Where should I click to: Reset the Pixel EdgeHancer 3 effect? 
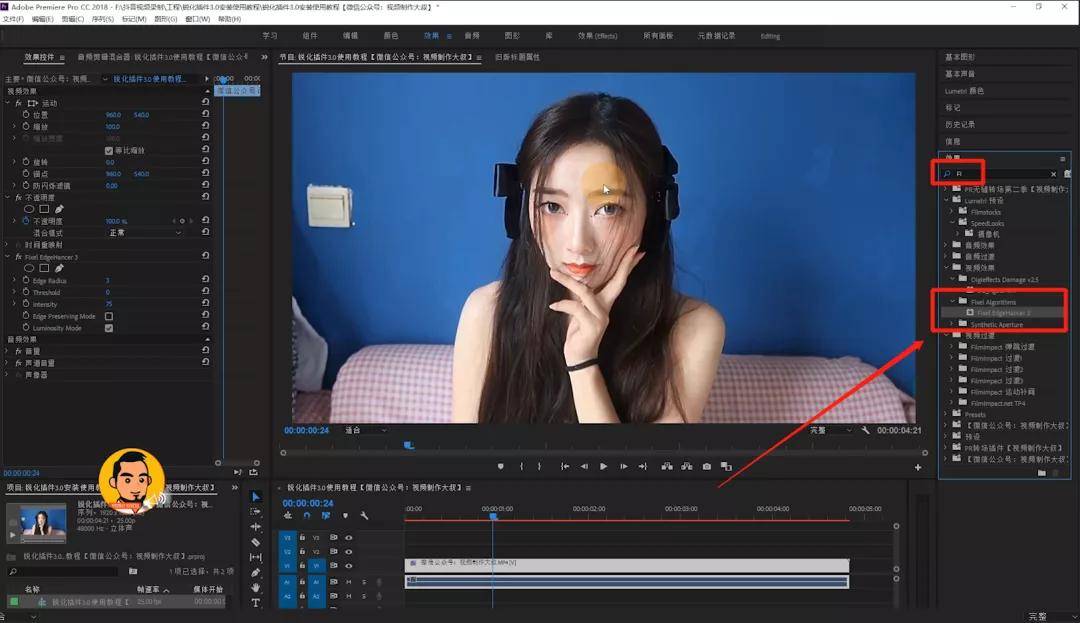point(206,257)
